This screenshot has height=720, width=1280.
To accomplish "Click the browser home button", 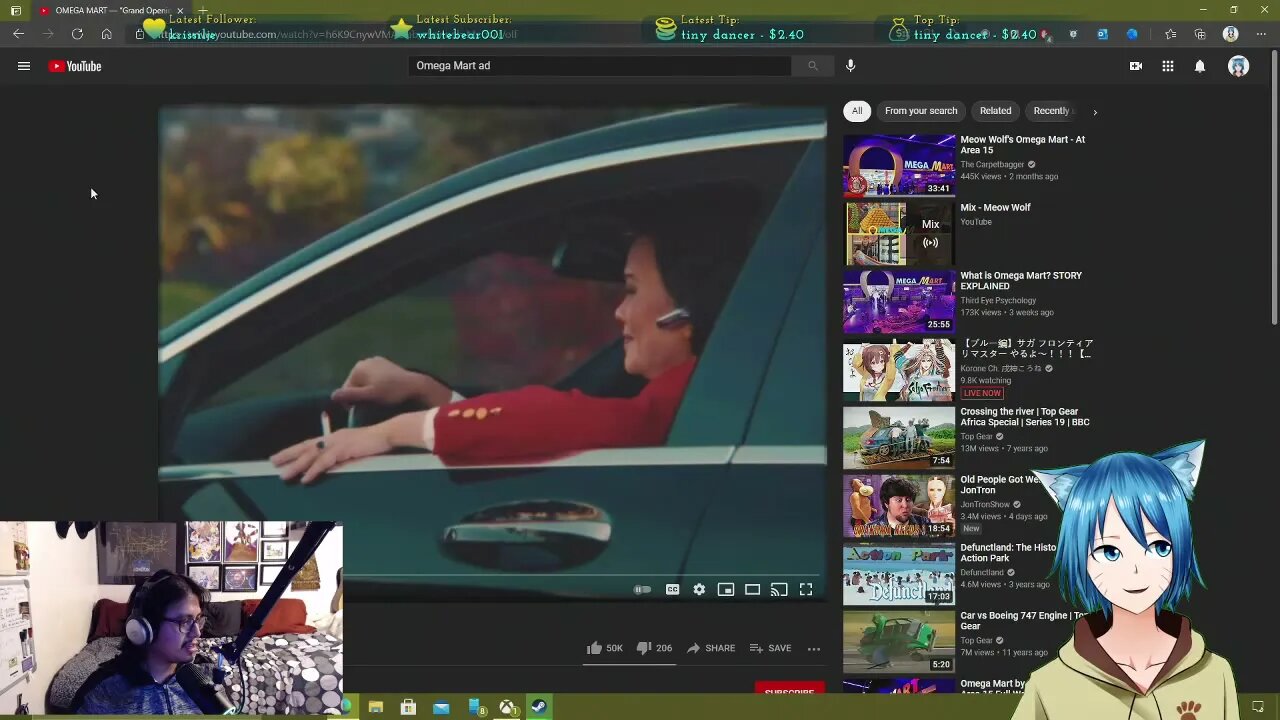I will [106, 34].
